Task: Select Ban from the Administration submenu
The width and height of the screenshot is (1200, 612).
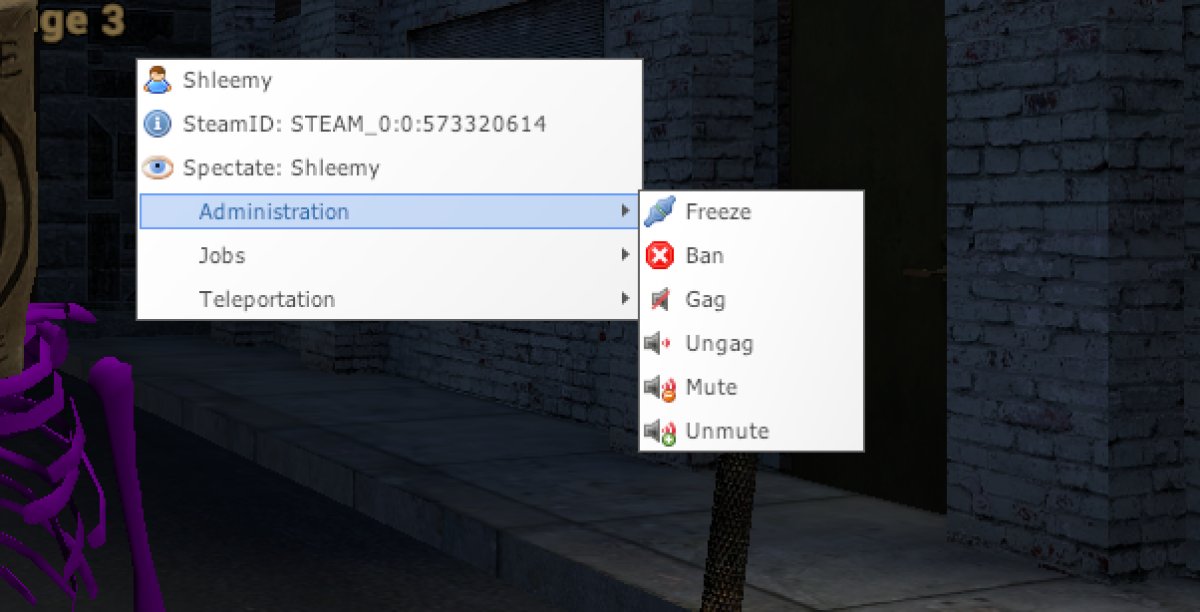Action: 751,256
